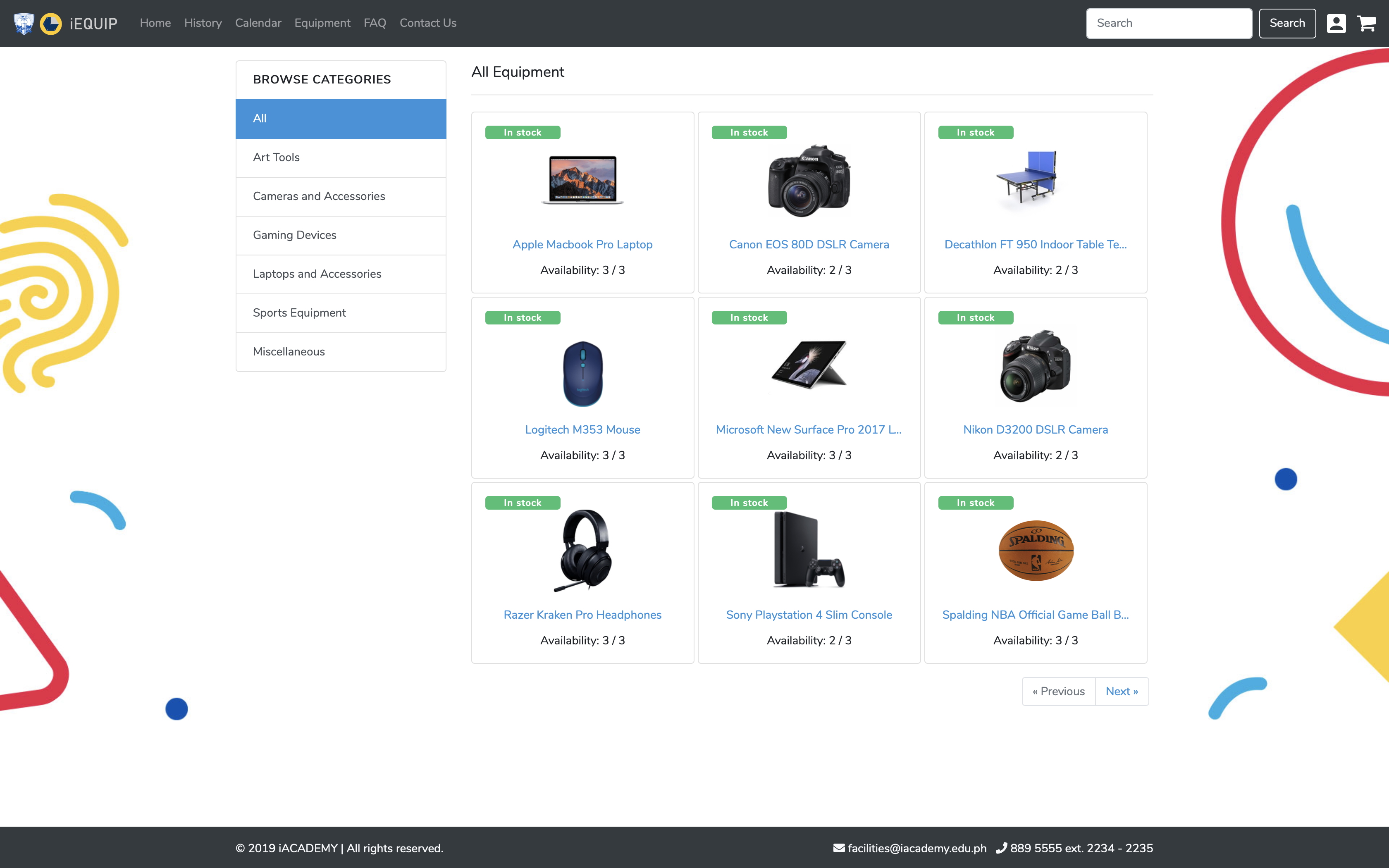
Task: Click Availability: 2 / 3 on Playstation card
Action: (x=809, y=641)
